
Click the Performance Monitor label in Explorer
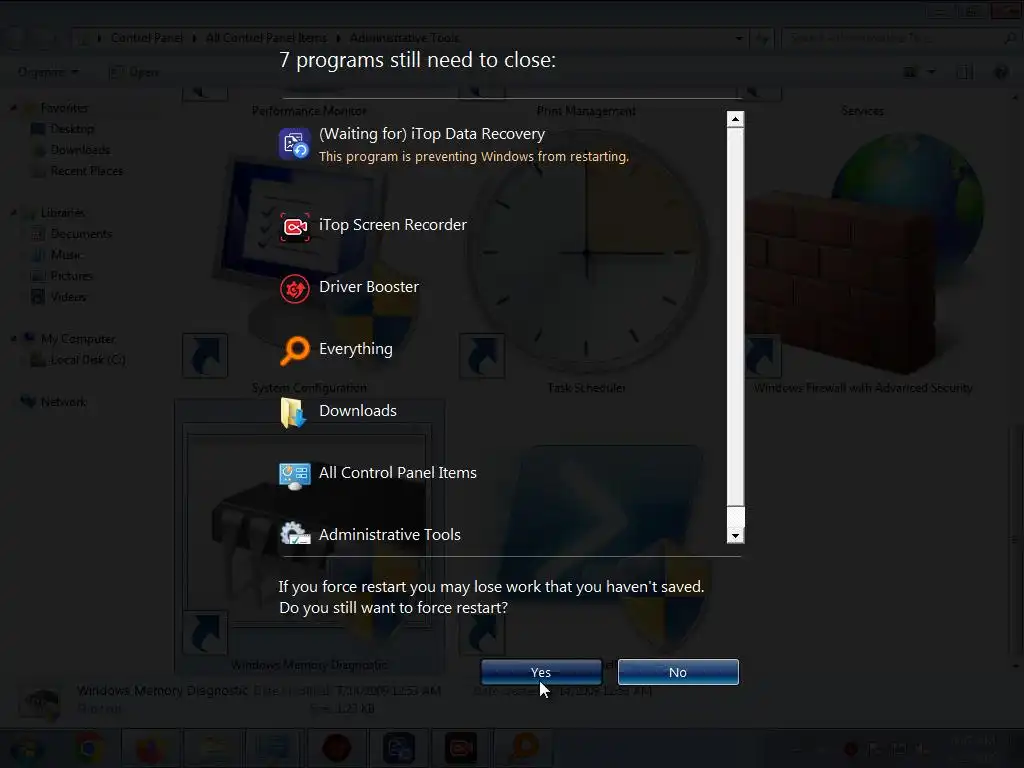point(309,111)
